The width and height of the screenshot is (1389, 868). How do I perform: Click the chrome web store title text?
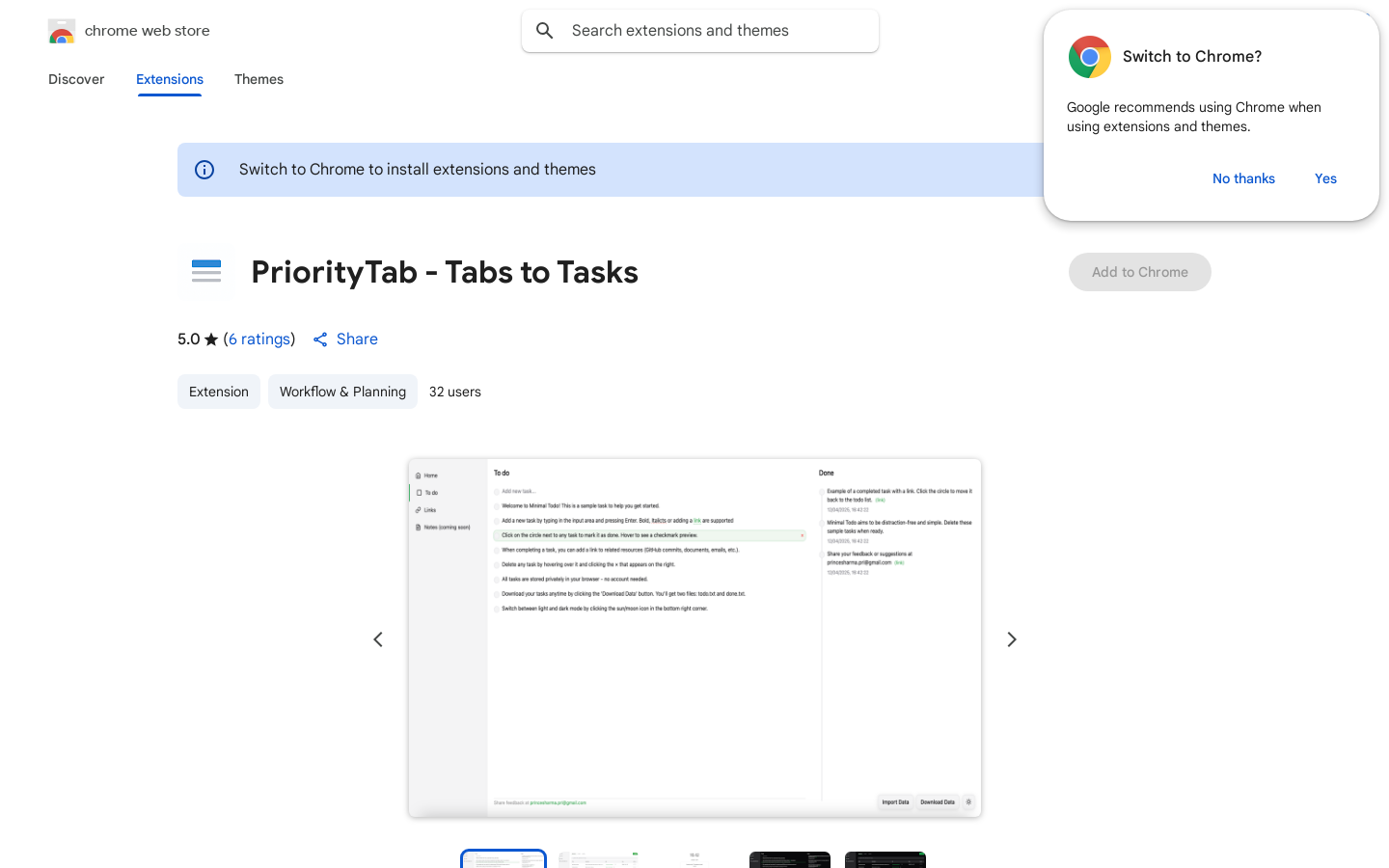148,31
